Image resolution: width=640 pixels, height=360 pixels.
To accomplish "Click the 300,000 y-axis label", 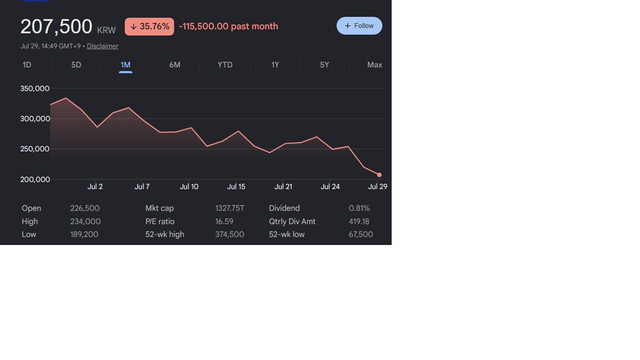I will (35, 119).
